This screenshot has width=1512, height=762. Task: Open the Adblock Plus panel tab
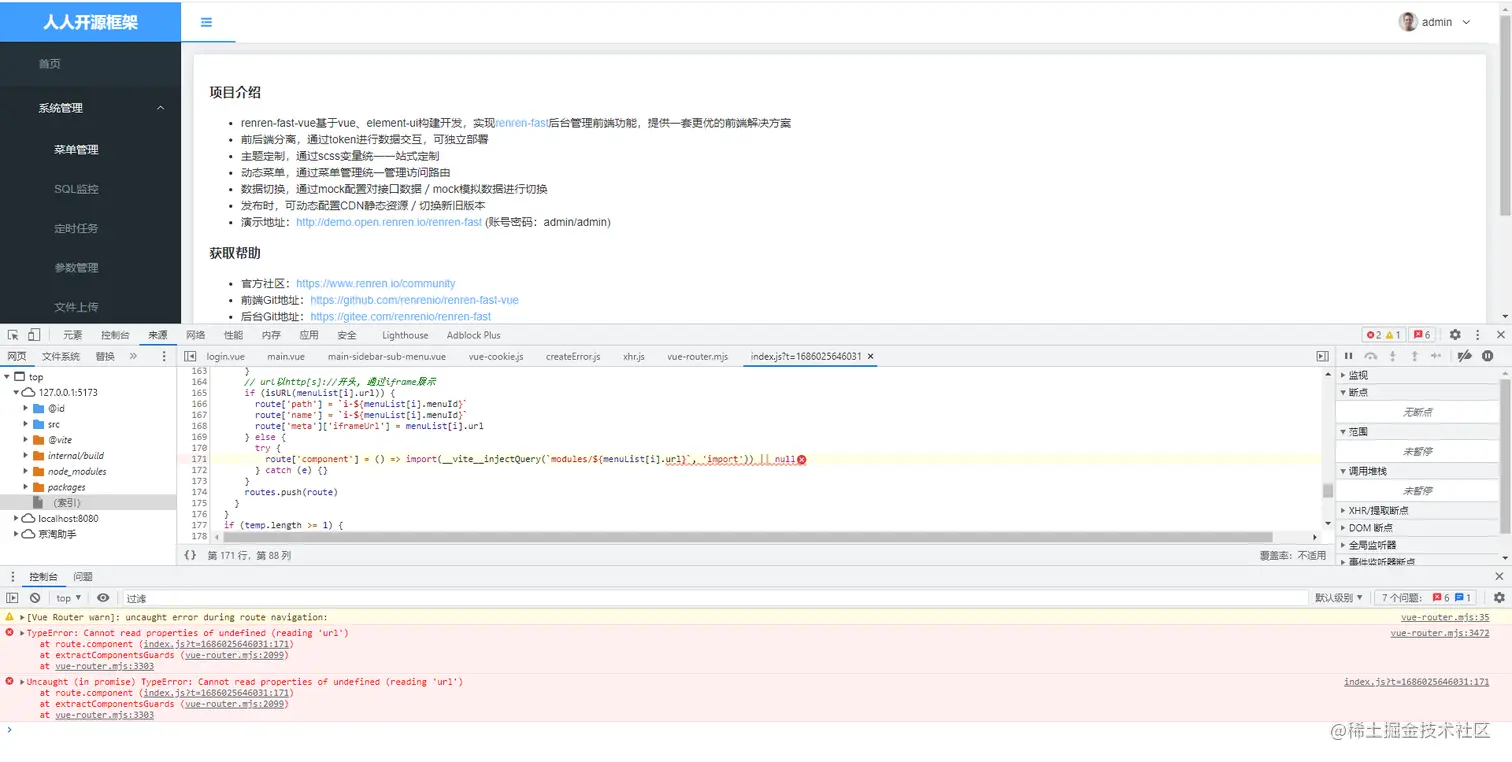(474, 335)
